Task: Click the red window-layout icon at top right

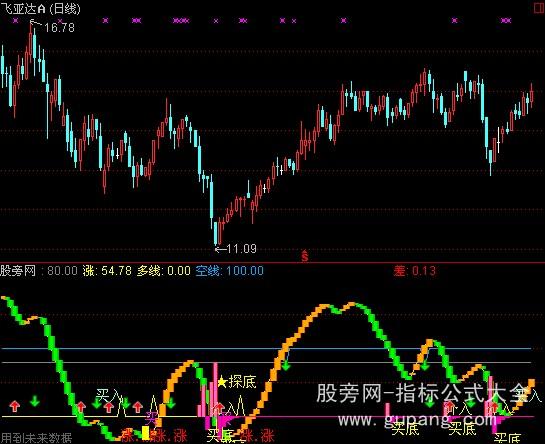Action: tap(539, 8)
